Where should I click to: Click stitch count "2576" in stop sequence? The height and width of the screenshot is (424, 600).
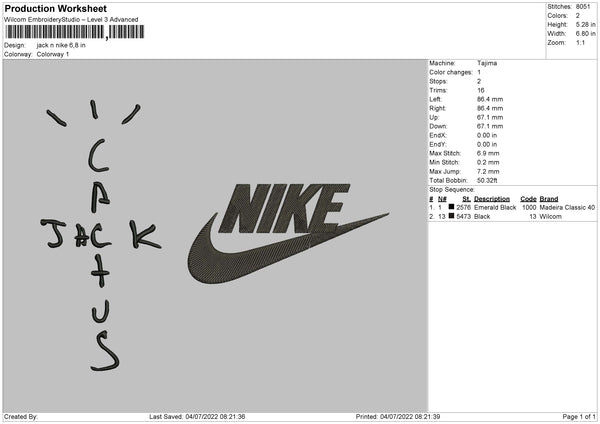[463, 207]
